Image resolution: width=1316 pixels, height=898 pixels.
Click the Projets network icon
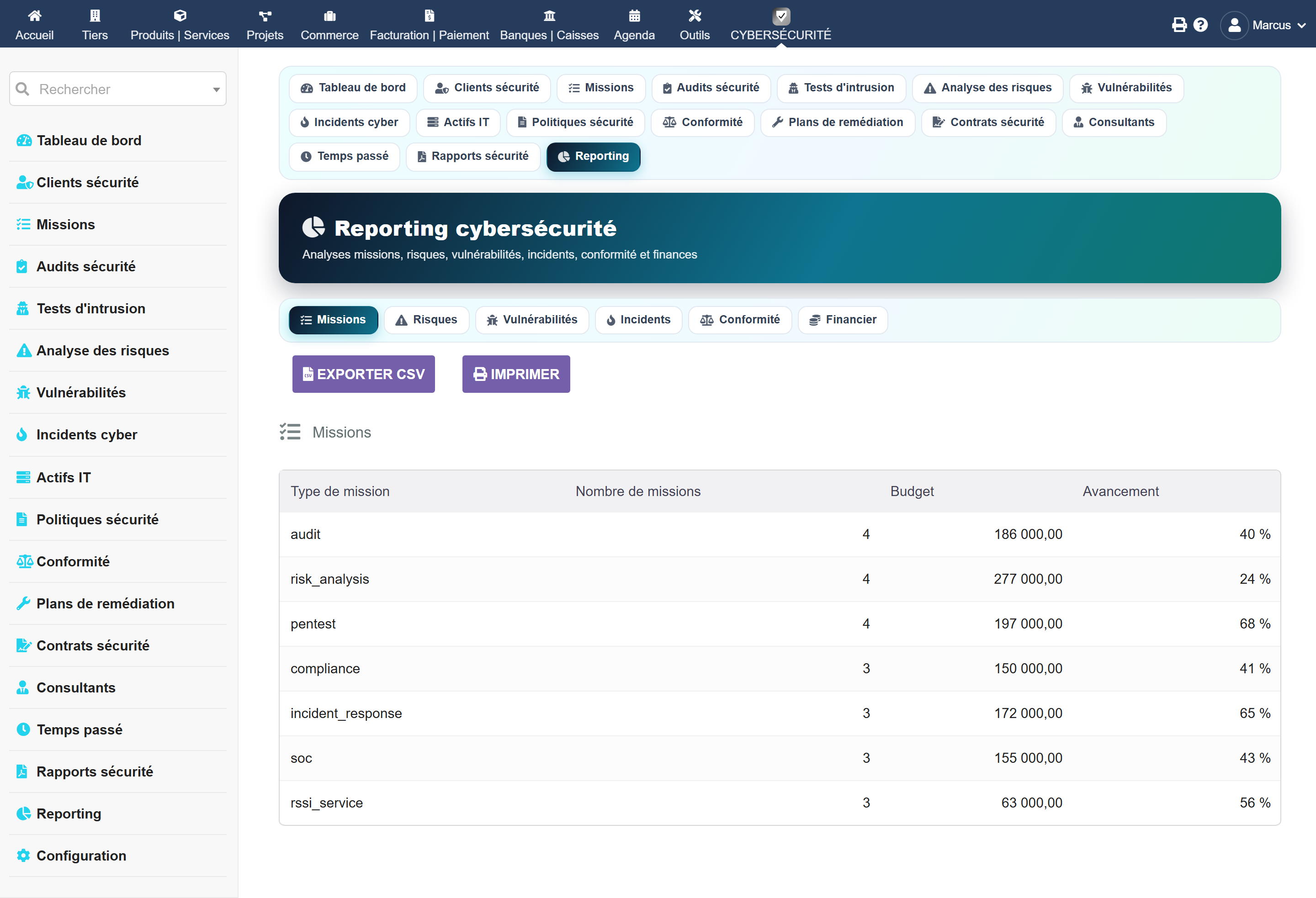(x=265, y=15)
